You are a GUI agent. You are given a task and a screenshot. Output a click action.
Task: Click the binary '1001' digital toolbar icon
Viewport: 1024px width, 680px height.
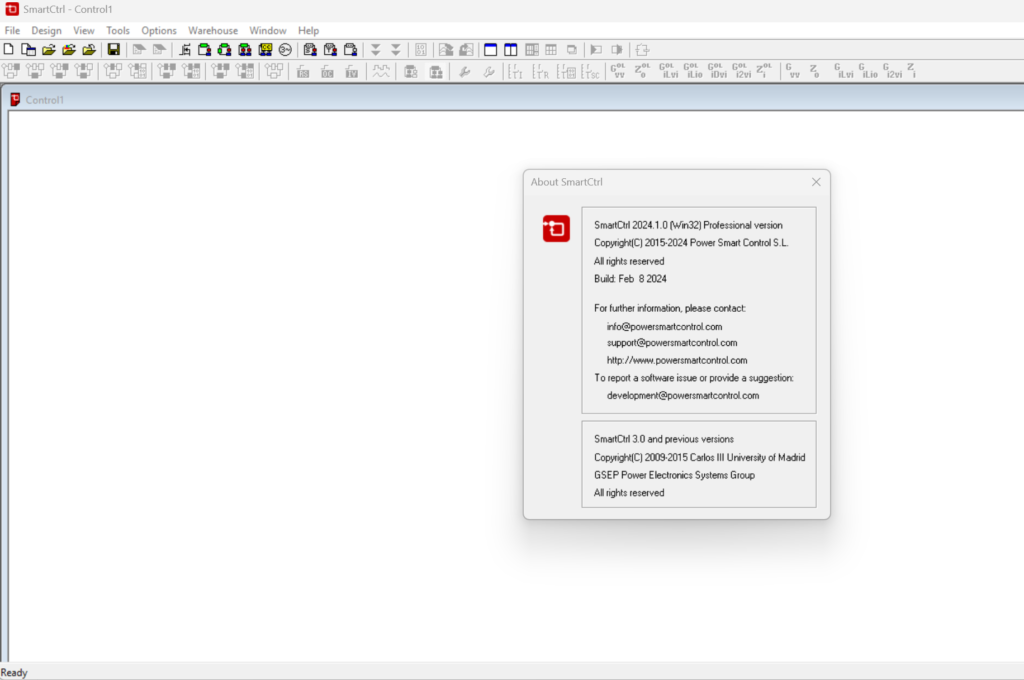(x=421, y=50)
